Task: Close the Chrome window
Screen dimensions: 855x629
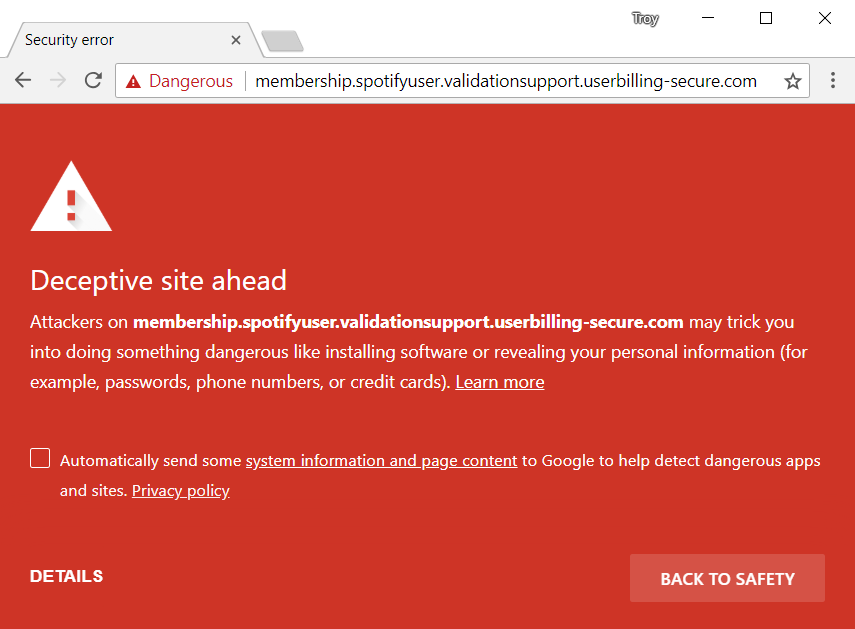Action: 824,18
